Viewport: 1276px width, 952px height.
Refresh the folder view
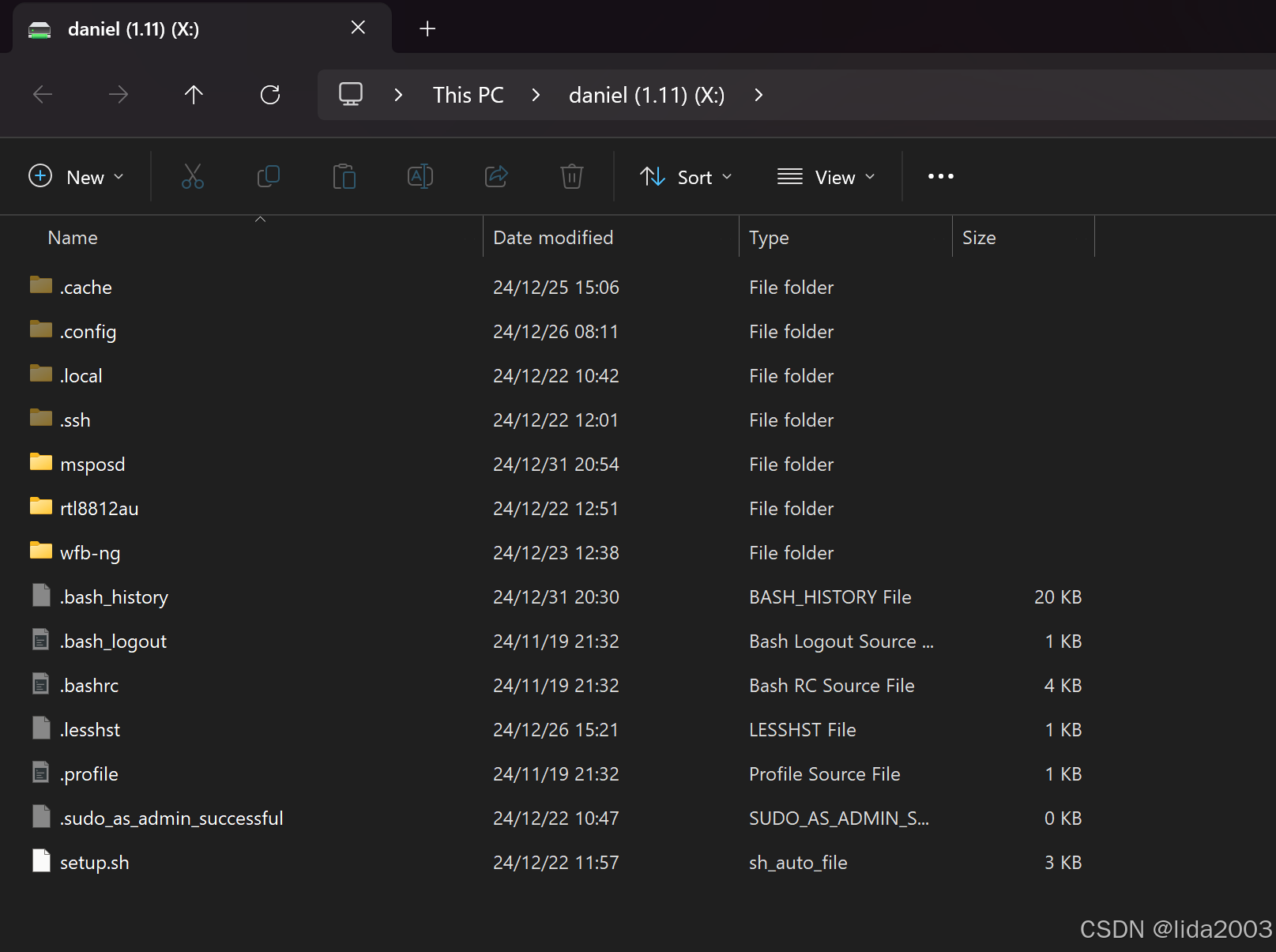pos(270,95)
